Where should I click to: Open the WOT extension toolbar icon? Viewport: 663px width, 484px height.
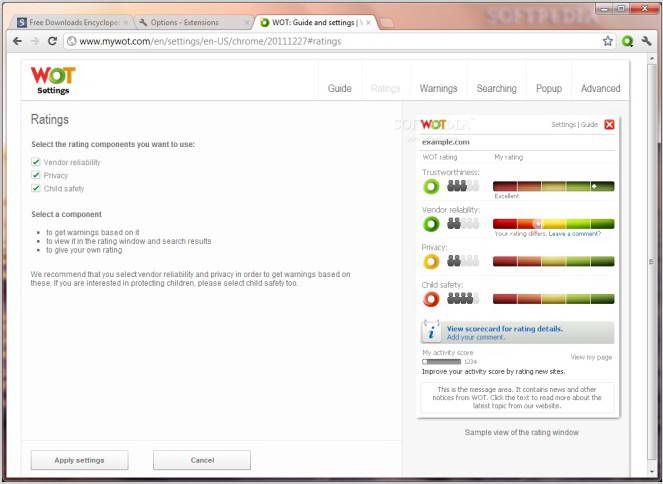(x=627, y=41)
